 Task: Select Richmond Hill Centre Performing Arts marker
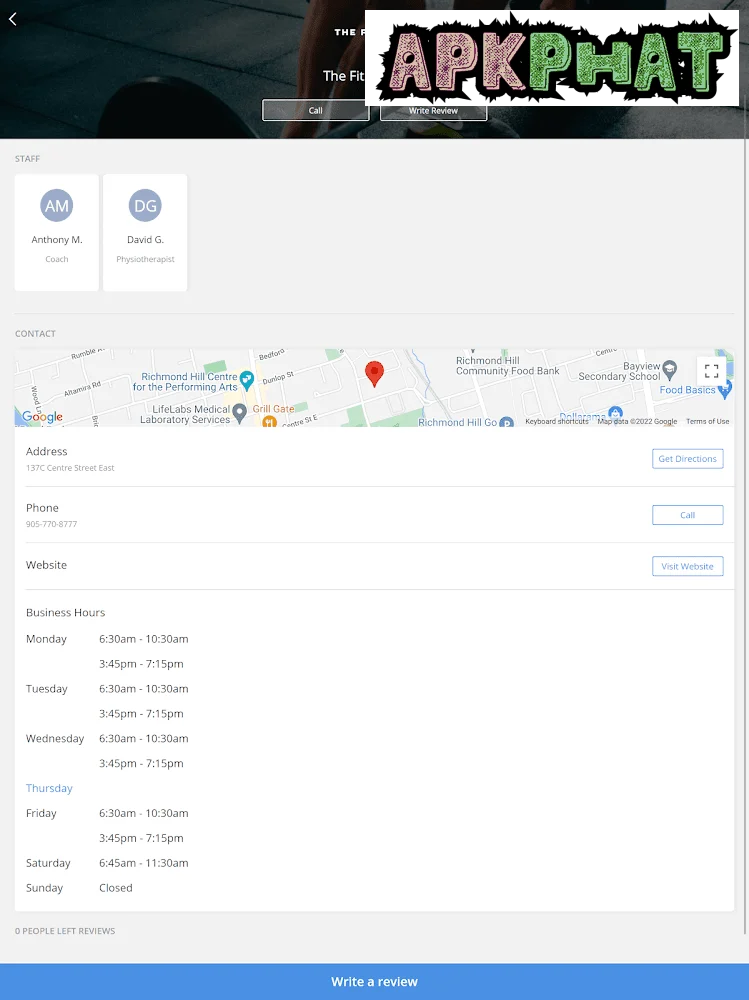coord(246,380)
